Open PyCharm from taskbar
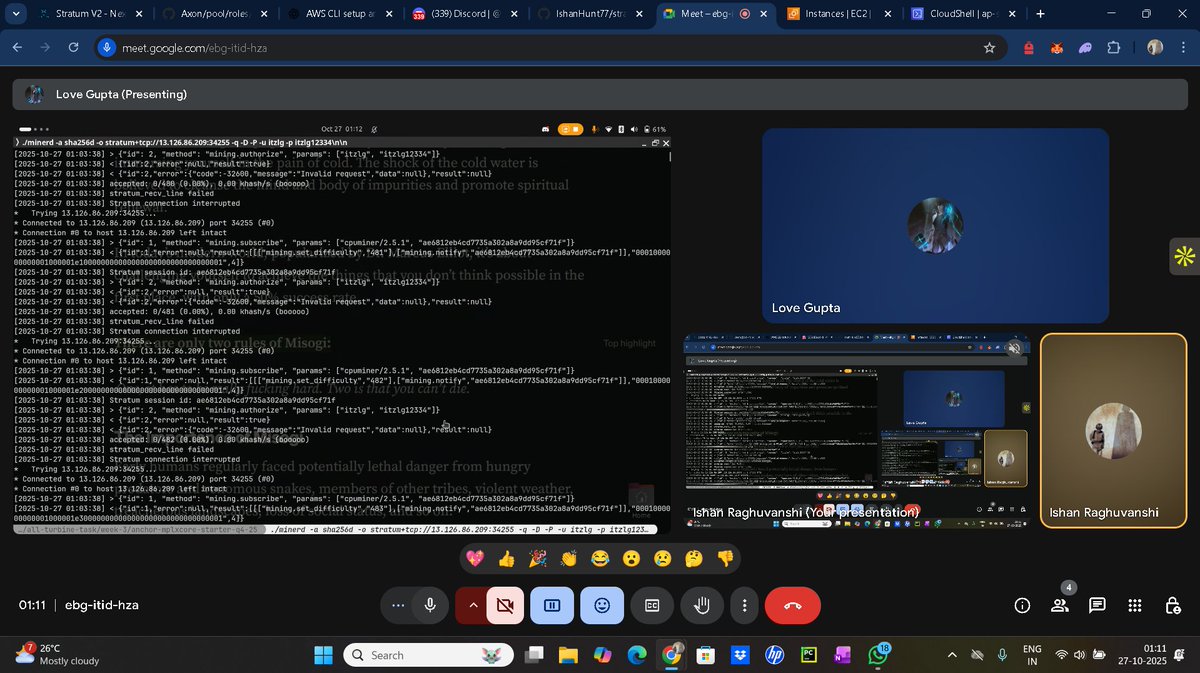 pyautogui.click(x=807, y=655)
